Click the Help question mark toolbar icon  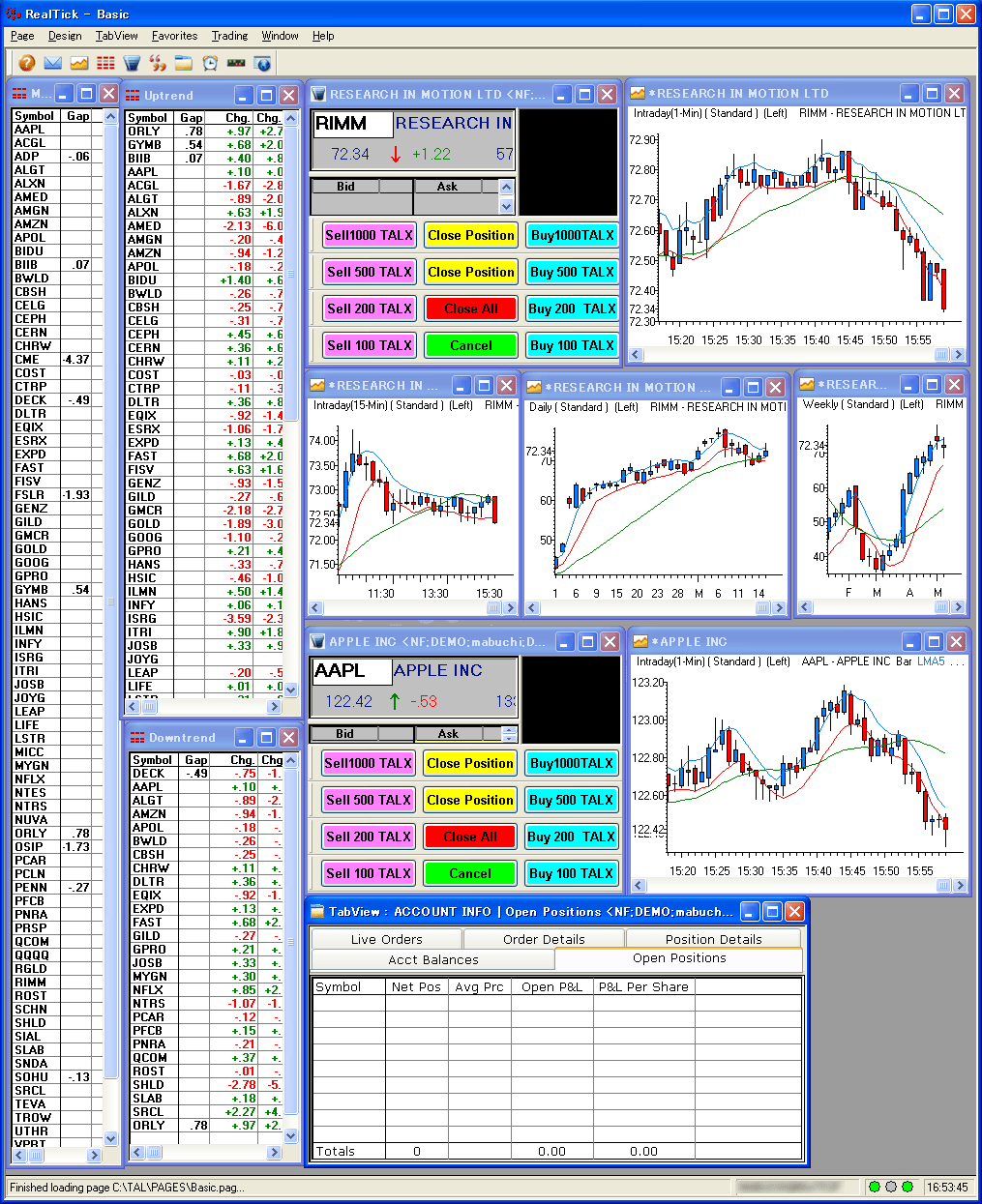(27, 63)
